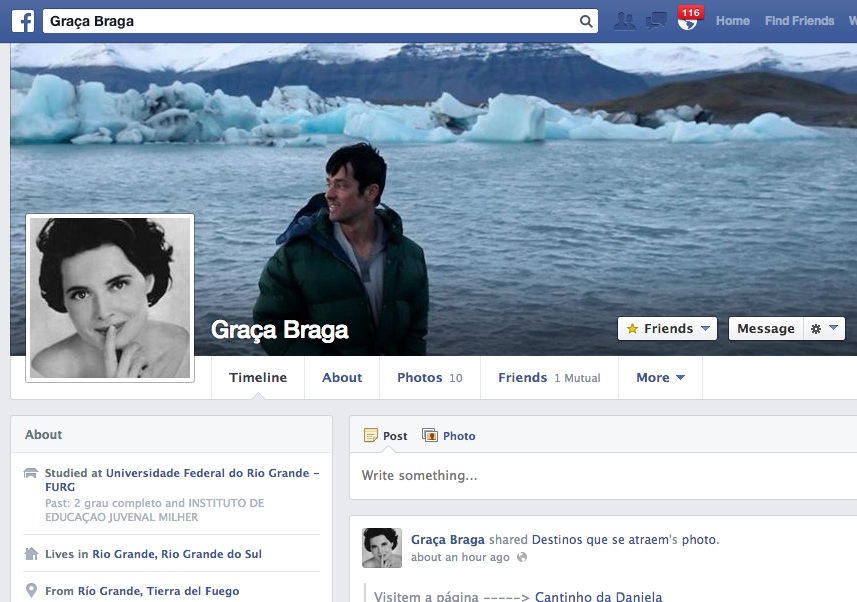Click the star icon on Friends button
The image size is (857, 602).
pos(632,329)
